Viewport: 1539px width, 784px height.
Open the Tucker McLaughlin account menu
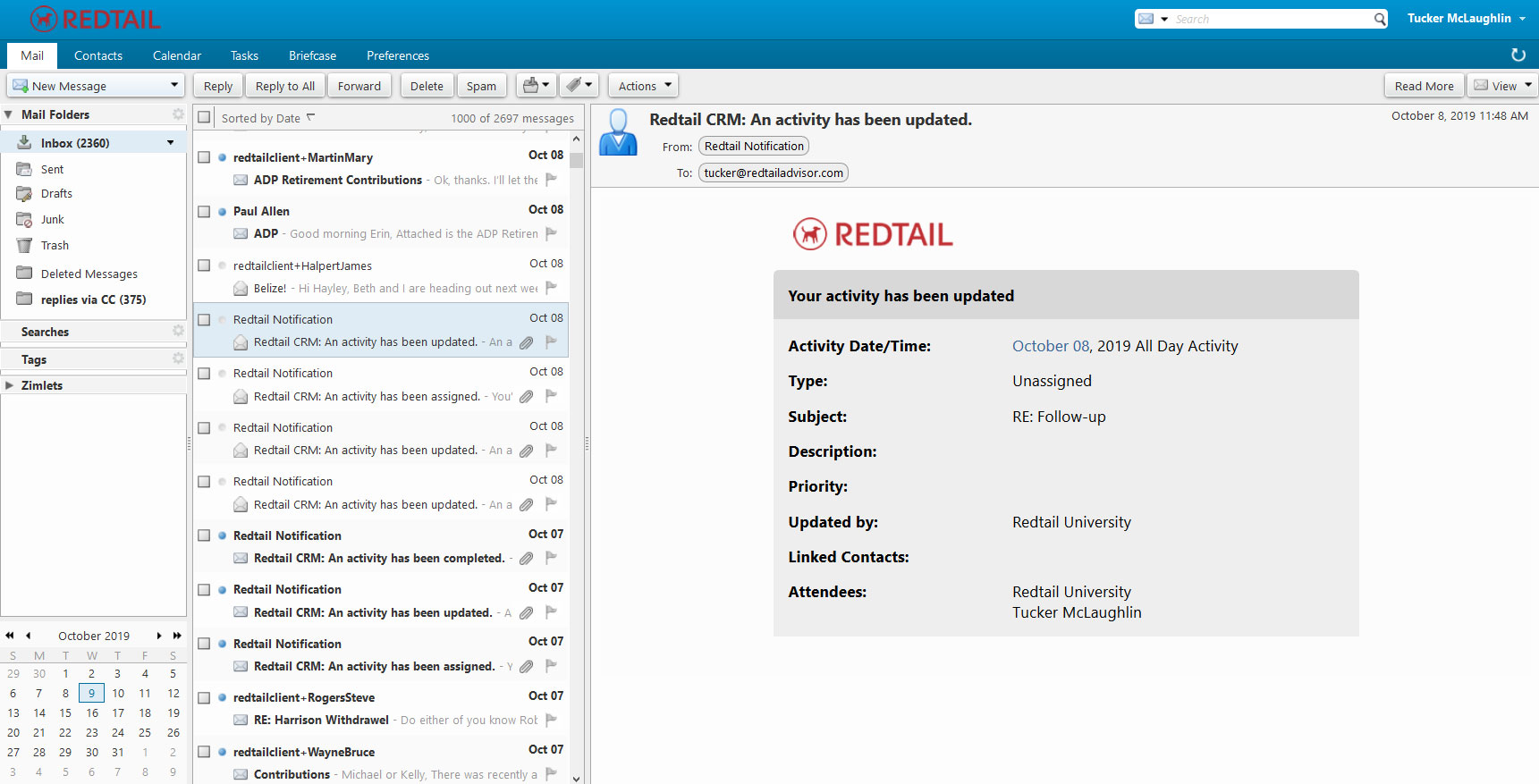[1467, 18]
